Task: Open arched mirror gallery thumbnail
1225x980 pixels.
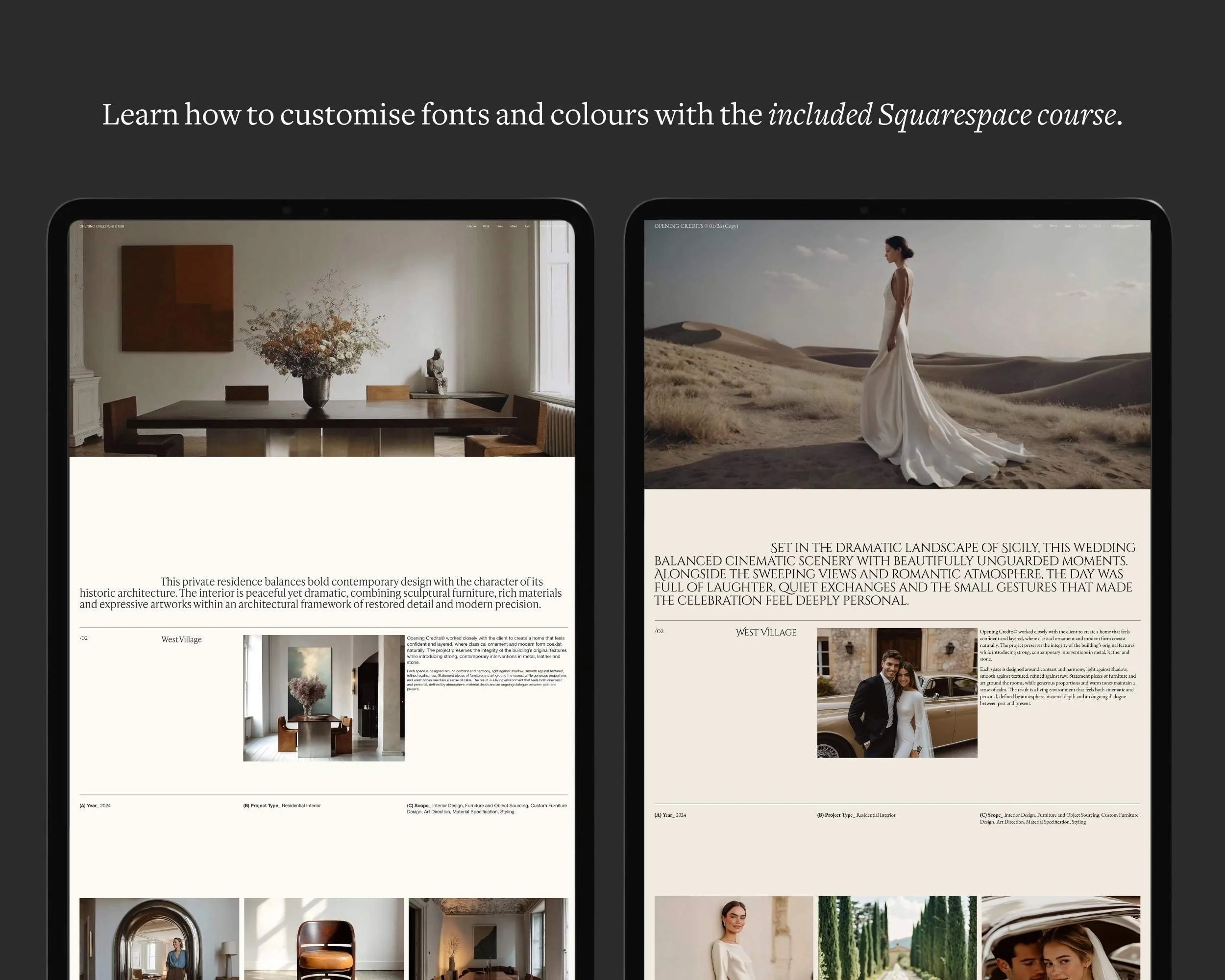Action: coord(159,938)
